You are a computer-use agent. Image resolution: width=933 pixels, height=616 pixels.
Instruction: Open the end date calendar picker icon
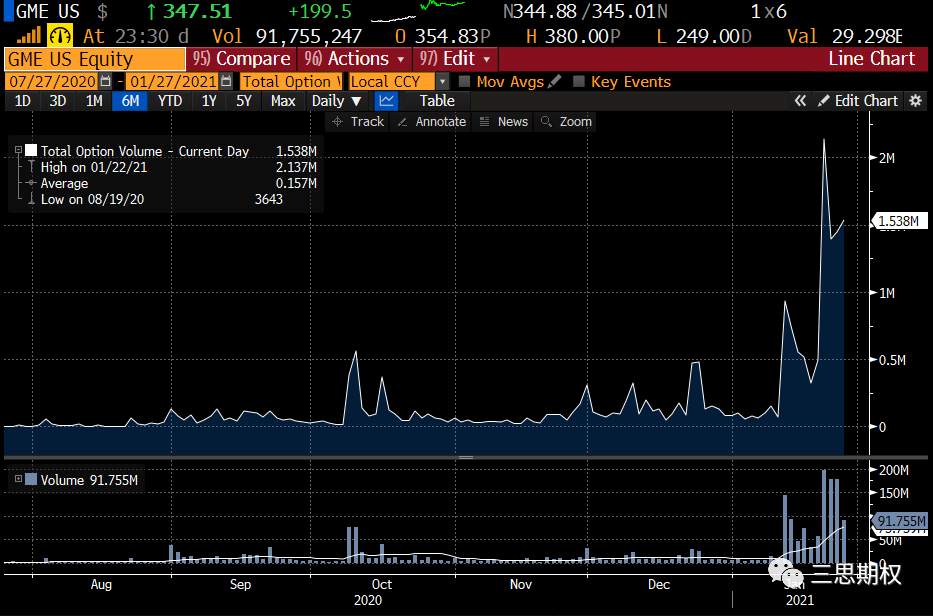(226, 81)
